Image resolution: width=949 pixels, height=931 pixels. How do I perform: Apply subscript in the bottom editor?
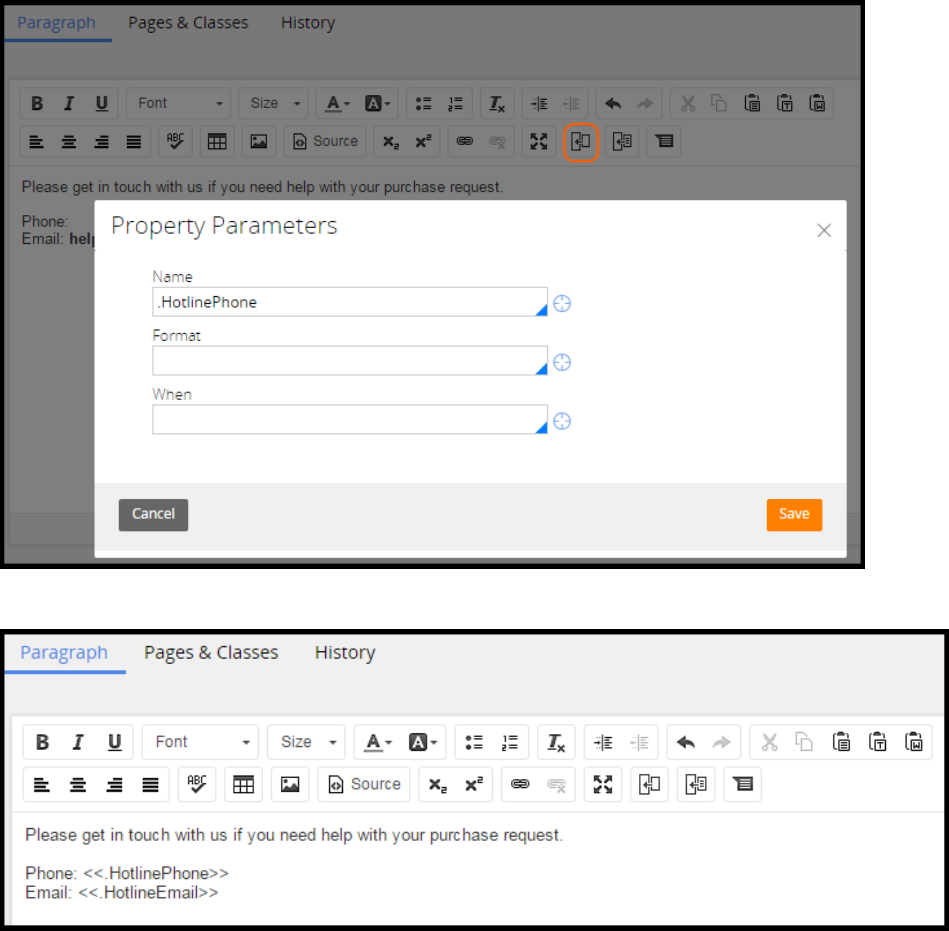click(x=438, y=785)
